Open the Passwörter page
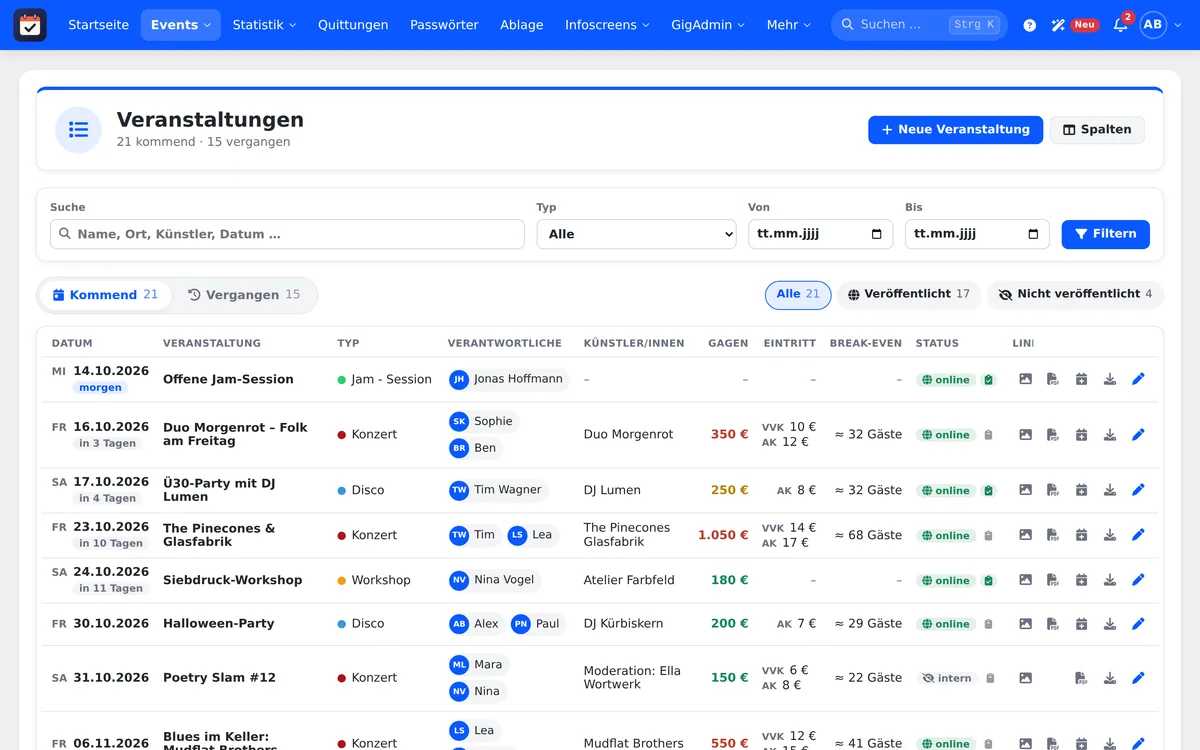 444,25
